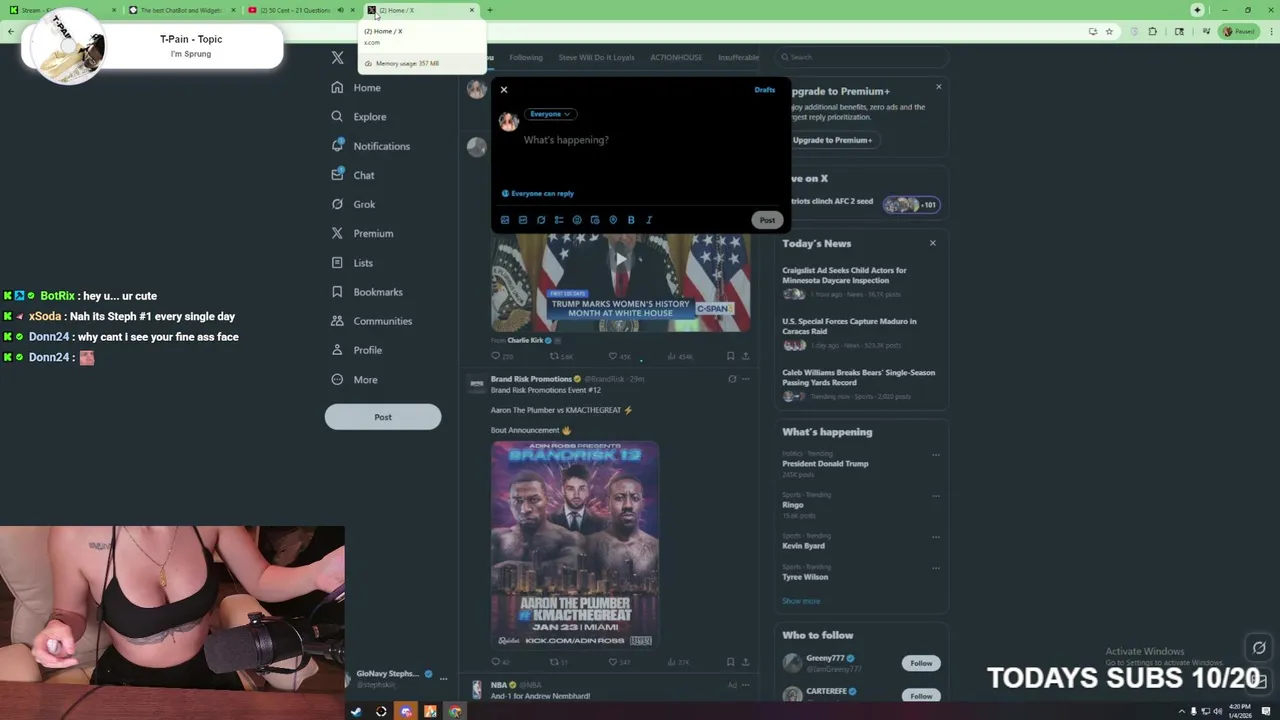Viewport: 1280px width, 720px height.
Task: Open the Everyone audience dropdown
Action: pos(550,114)
